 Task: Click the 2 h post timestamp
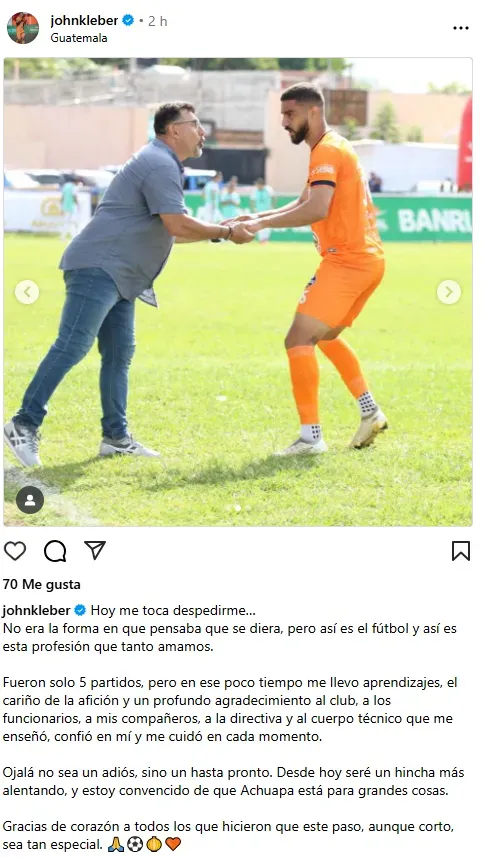158,21
